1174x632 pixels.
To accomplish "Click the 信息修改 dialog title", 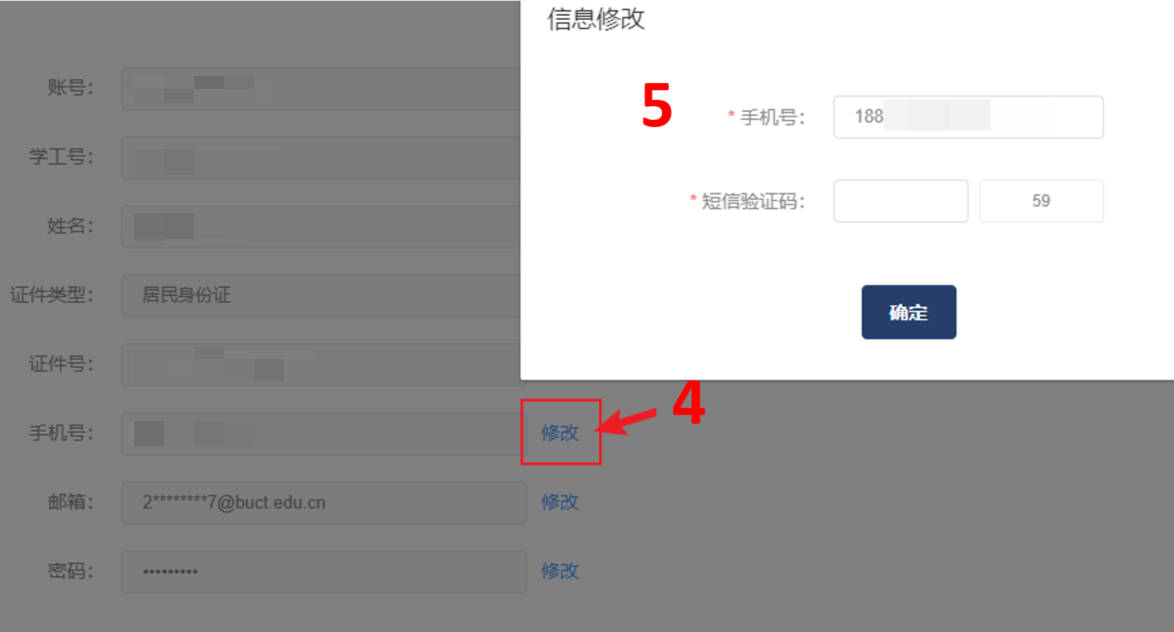I will pos(596,19).
